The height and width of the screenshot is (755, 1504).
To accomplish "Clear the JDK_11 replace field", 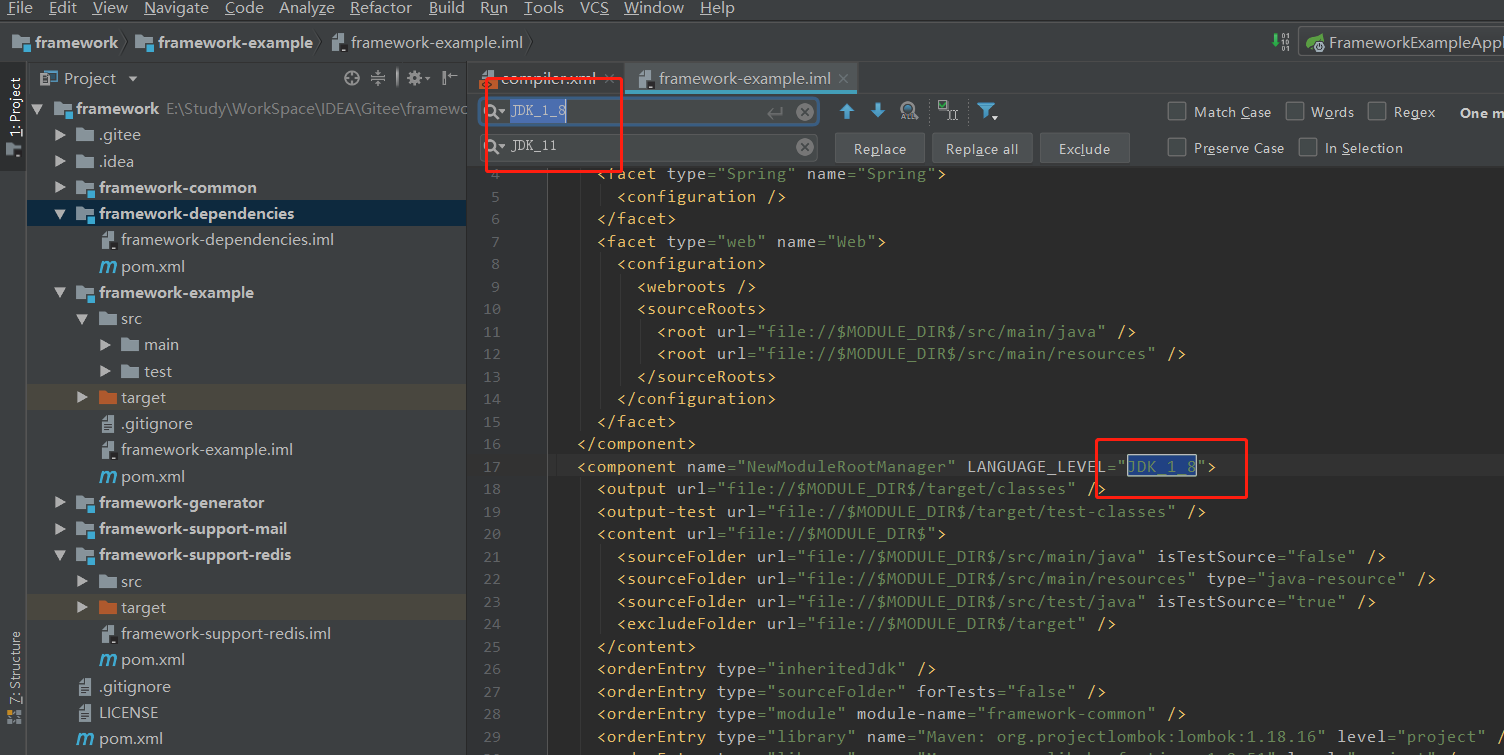I will [x=804, y=147].
